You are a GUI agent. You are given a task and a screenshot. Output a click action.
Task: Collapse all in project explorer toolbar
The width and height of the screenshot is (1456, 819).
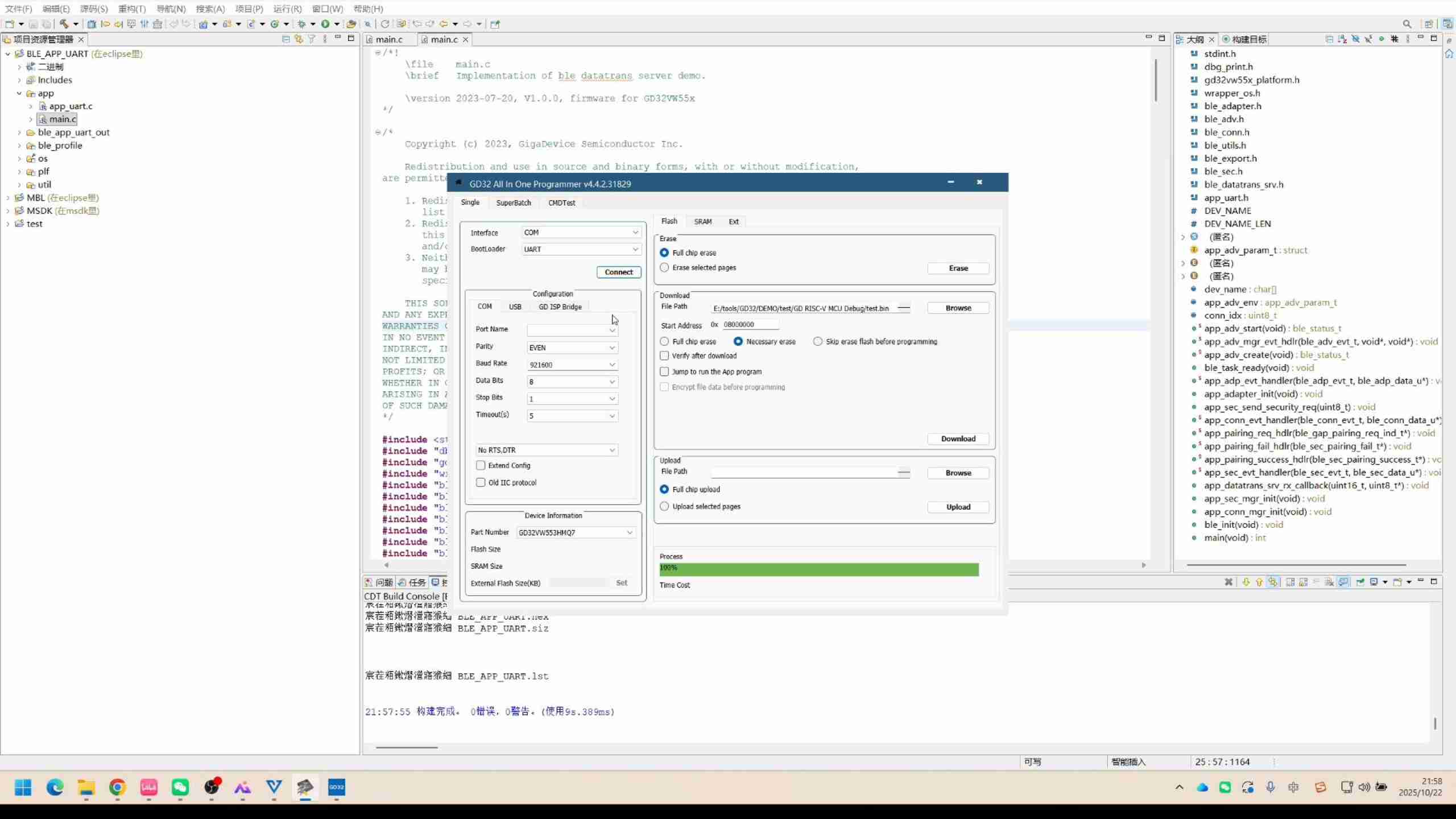pyautogui.click(x=286, y=39)
